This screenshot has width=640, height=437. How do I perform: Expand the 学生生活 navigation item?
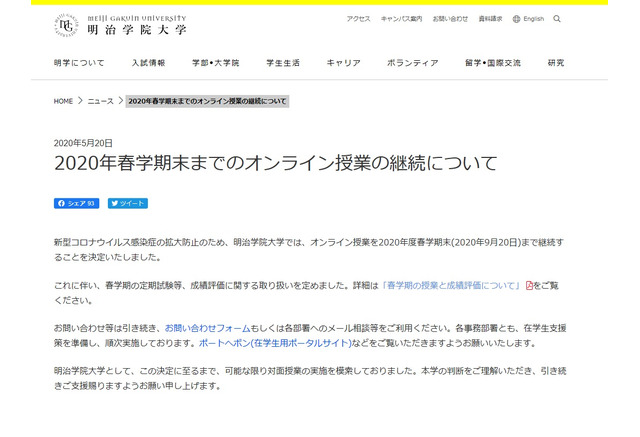(x=282, y=63)
